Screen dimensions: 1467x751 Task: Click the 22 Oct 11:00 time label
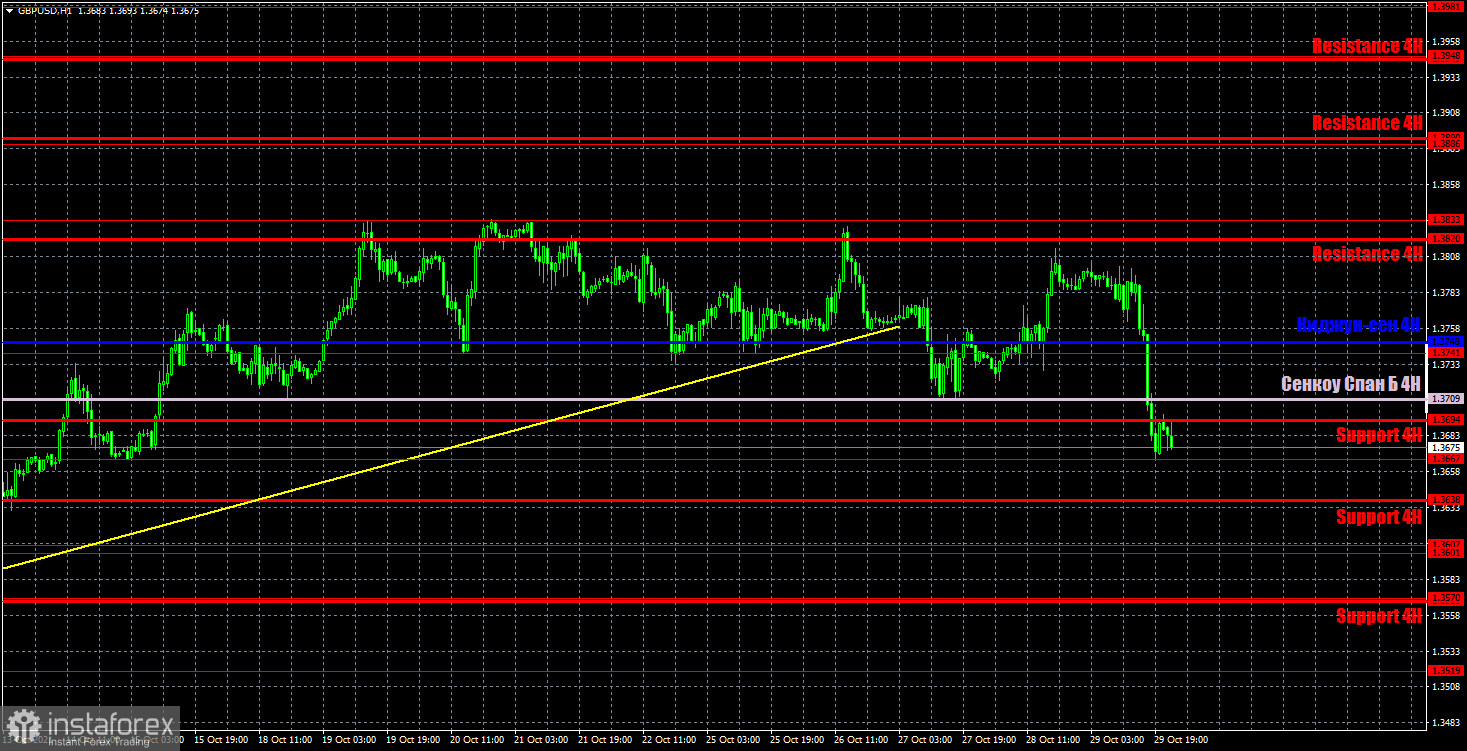coord(670,741)
